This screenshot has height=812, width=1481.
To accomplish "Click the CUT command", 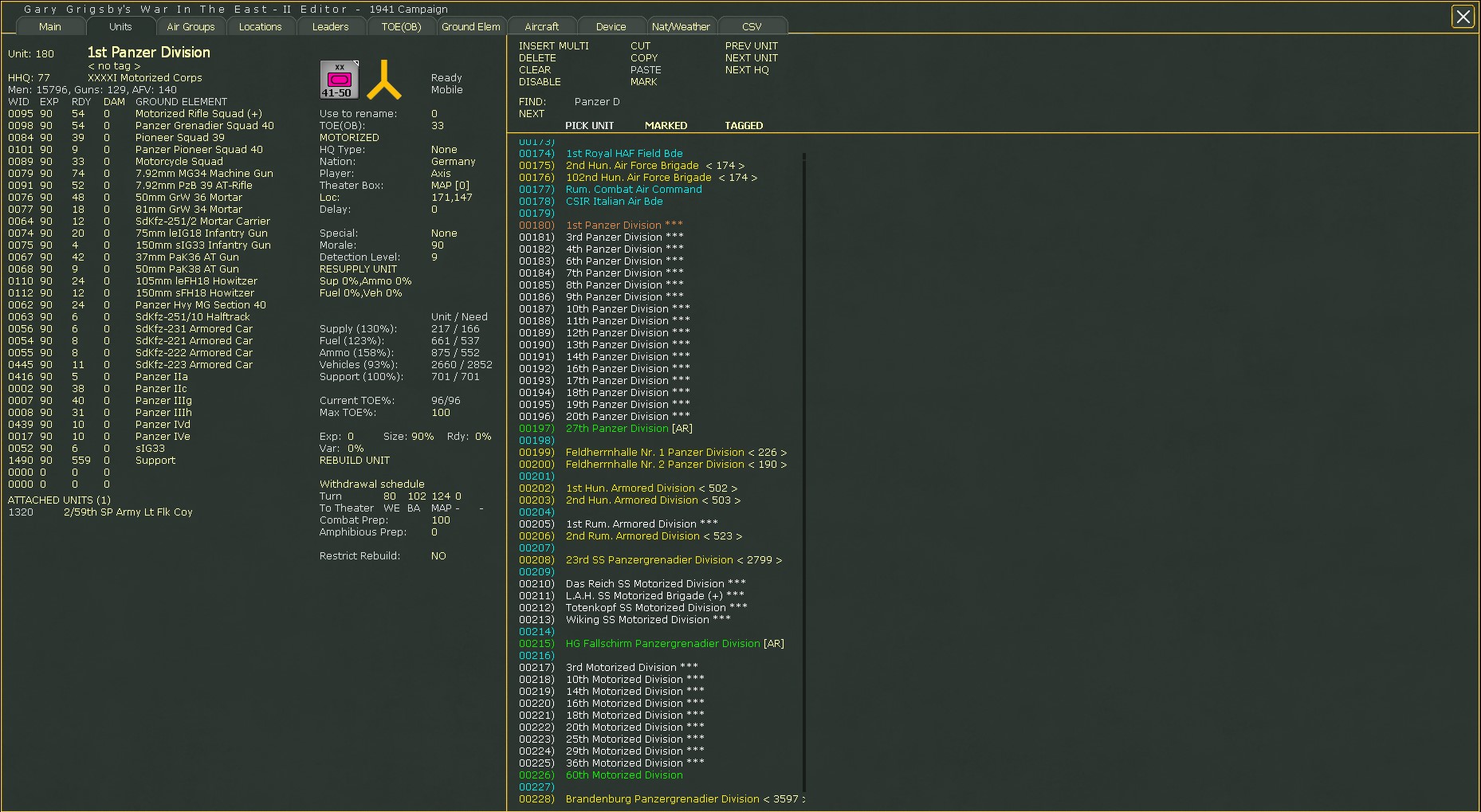I will point(640,46).
